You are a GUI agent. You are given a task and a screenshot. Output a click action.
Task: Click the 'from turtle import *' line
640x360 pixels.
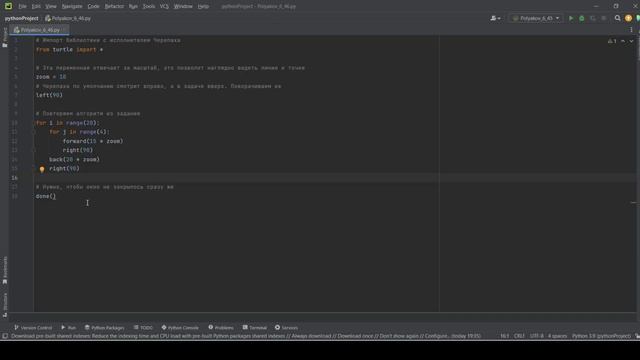[69, 50]
